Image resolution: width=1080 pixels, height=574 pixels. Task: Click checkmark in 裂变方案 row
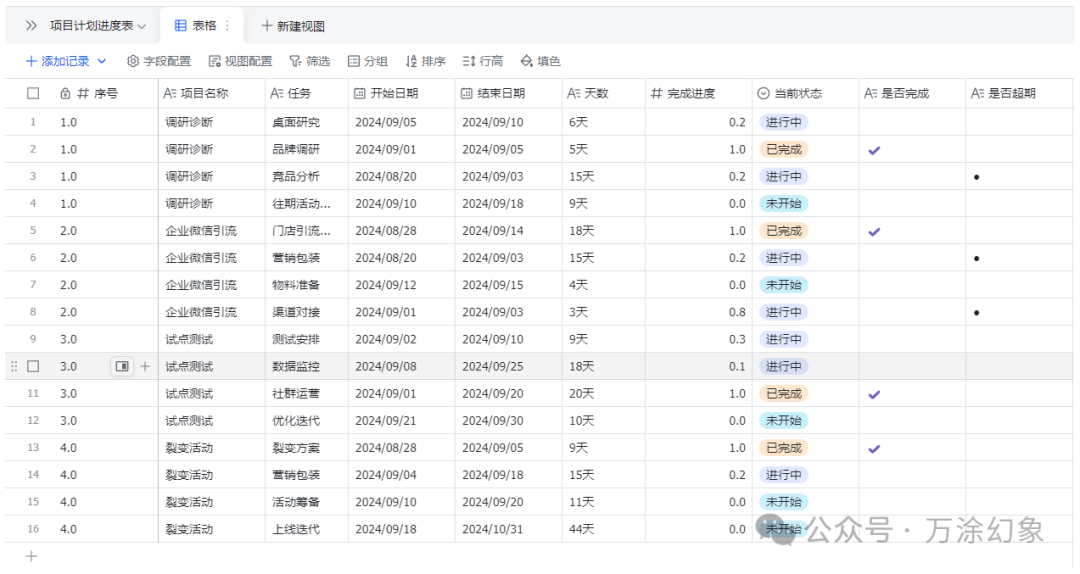click(874, 449)
